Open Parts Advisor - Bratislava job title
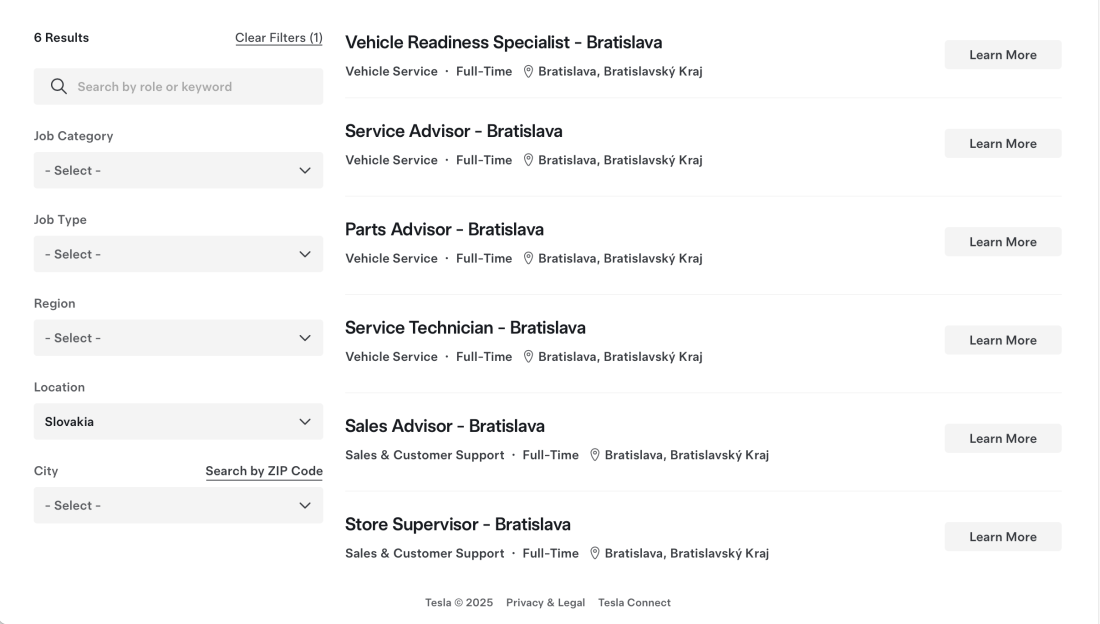The width and height of the screenshot is (1100, 624). pyautogui.click(x=444, y=230)
